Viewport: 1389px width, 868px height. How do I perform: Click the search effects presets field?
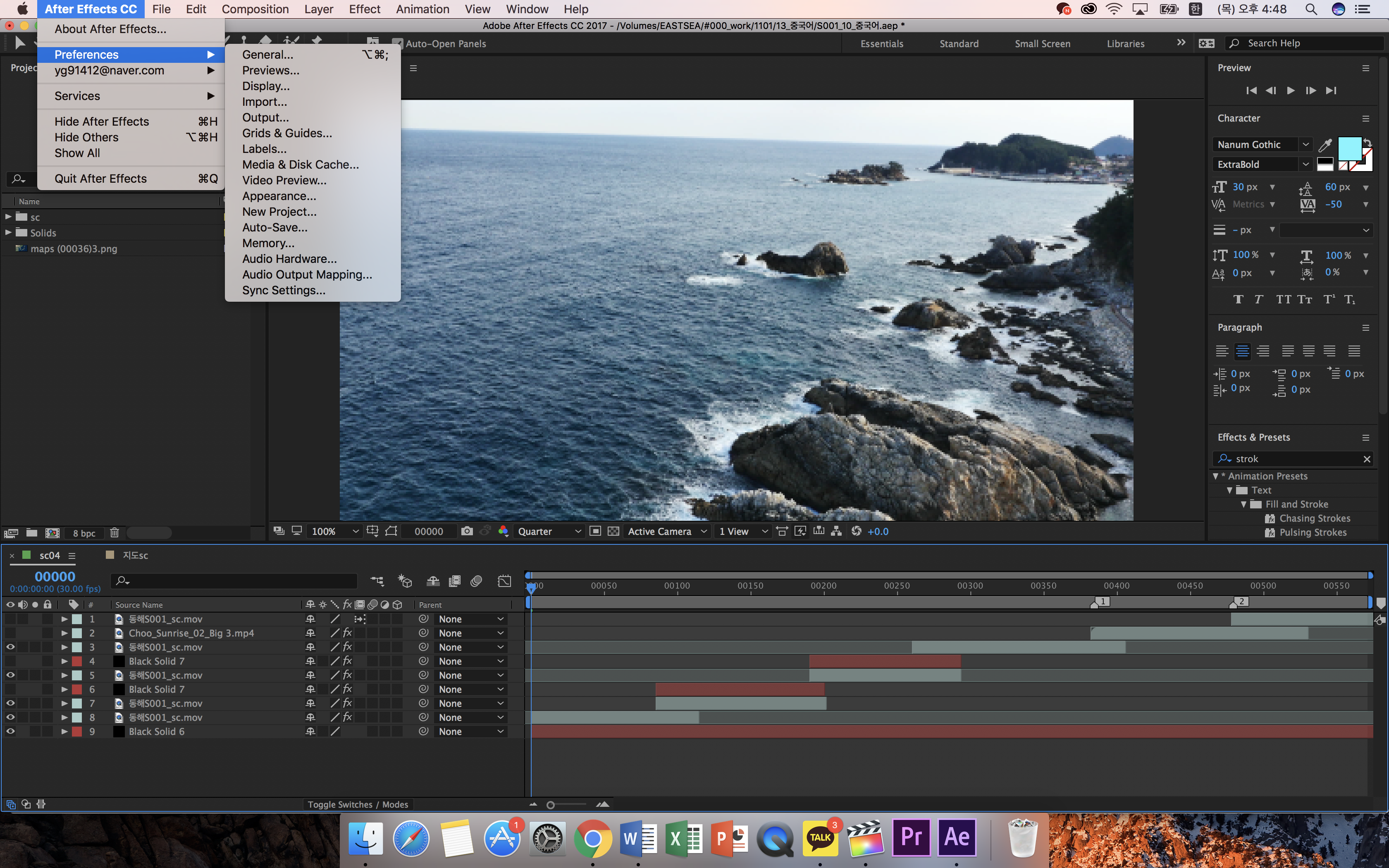click(1291, 459)
